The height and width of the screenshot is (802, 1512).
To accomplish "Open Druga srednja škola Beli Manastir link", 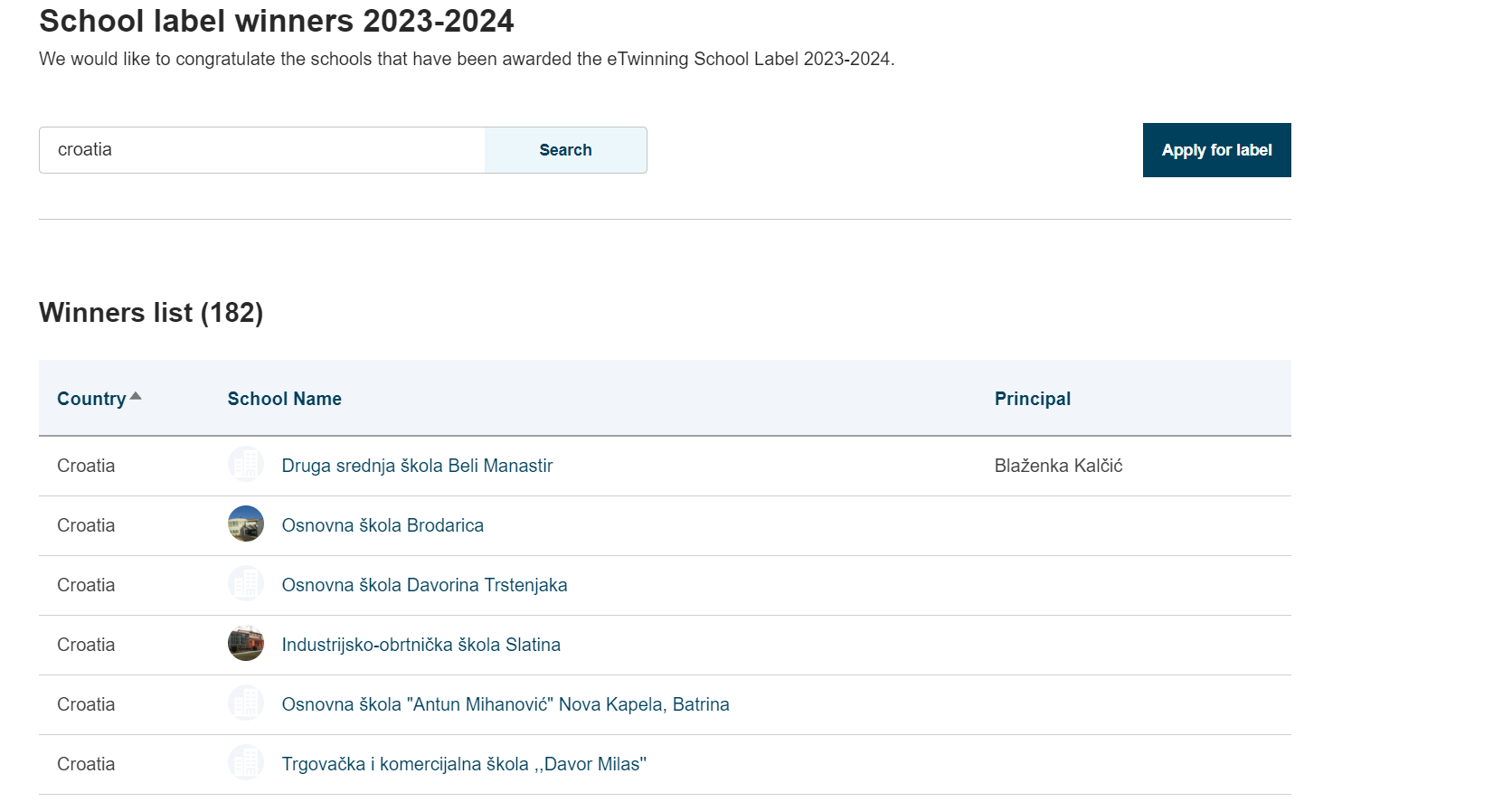I will [417, 466].
